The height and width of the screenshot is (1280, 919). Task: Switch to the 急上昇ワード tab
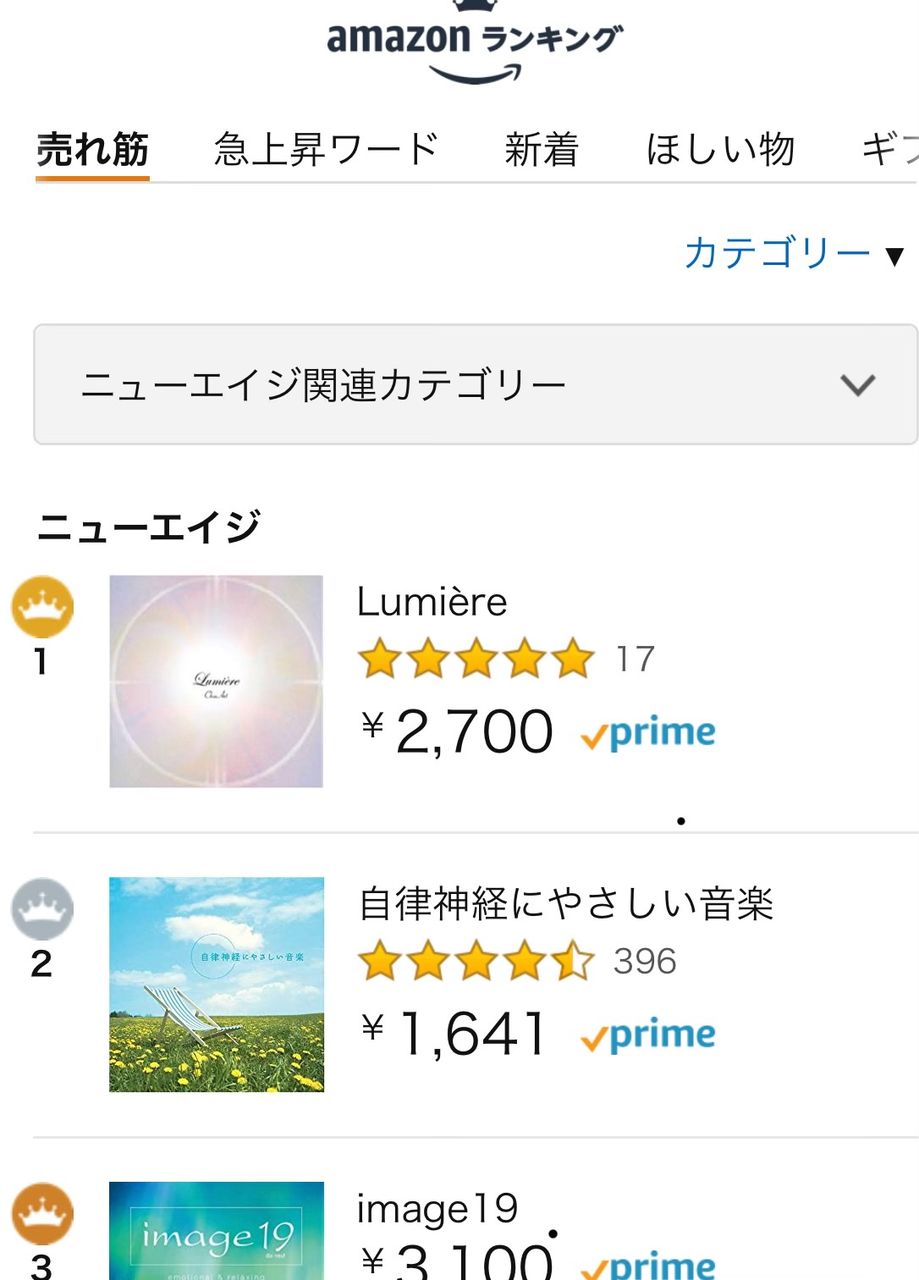(326, 150)
